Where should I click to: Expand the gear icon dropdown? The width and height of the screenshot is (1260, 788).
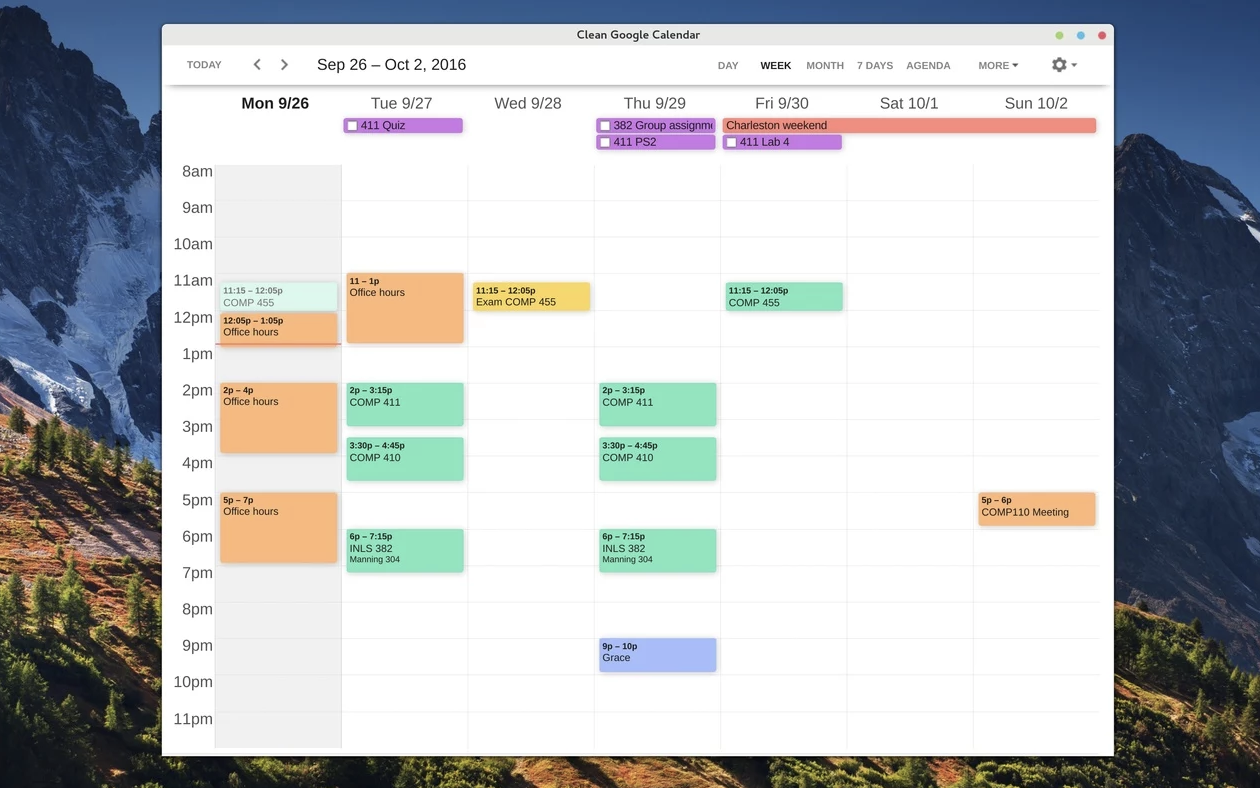pos(1072,64)
